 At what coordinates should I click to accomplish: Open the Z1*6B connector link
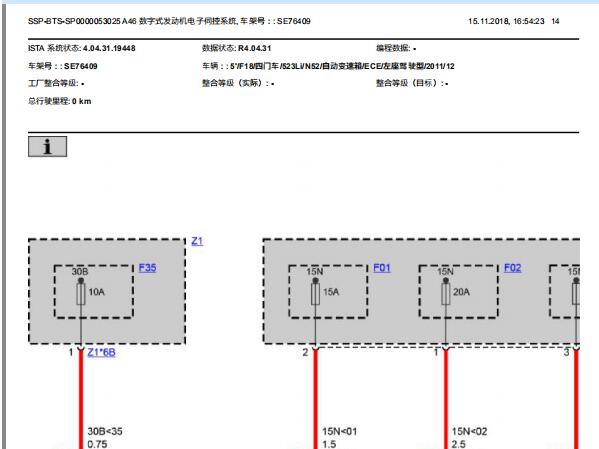pos(101,352)
